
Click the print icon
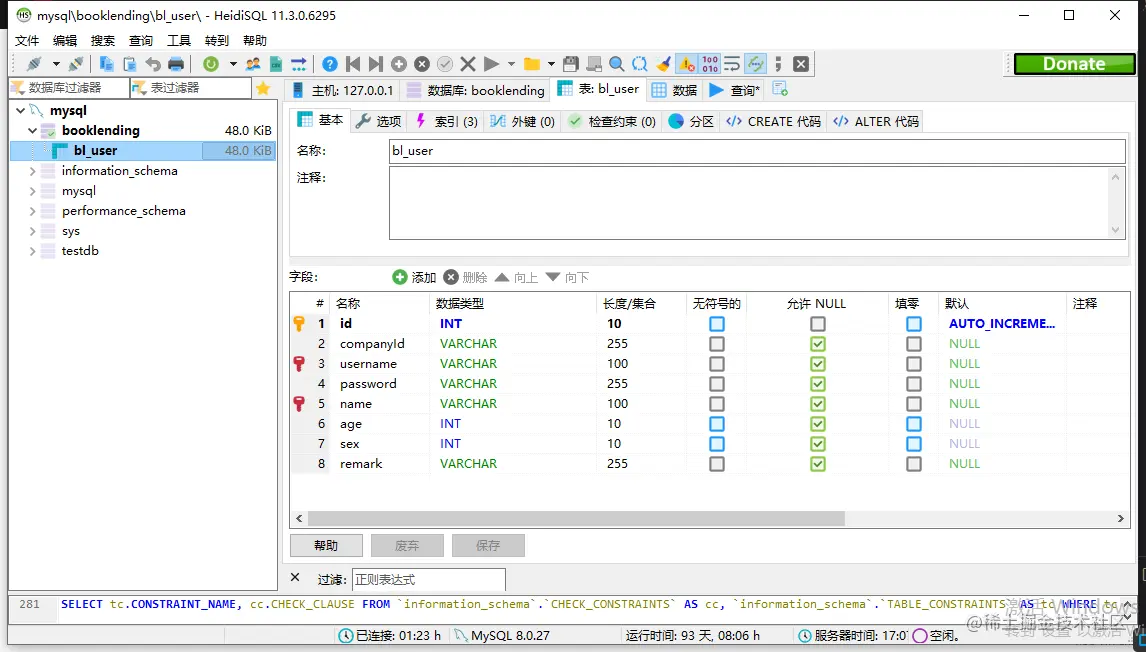pos(176,64)
